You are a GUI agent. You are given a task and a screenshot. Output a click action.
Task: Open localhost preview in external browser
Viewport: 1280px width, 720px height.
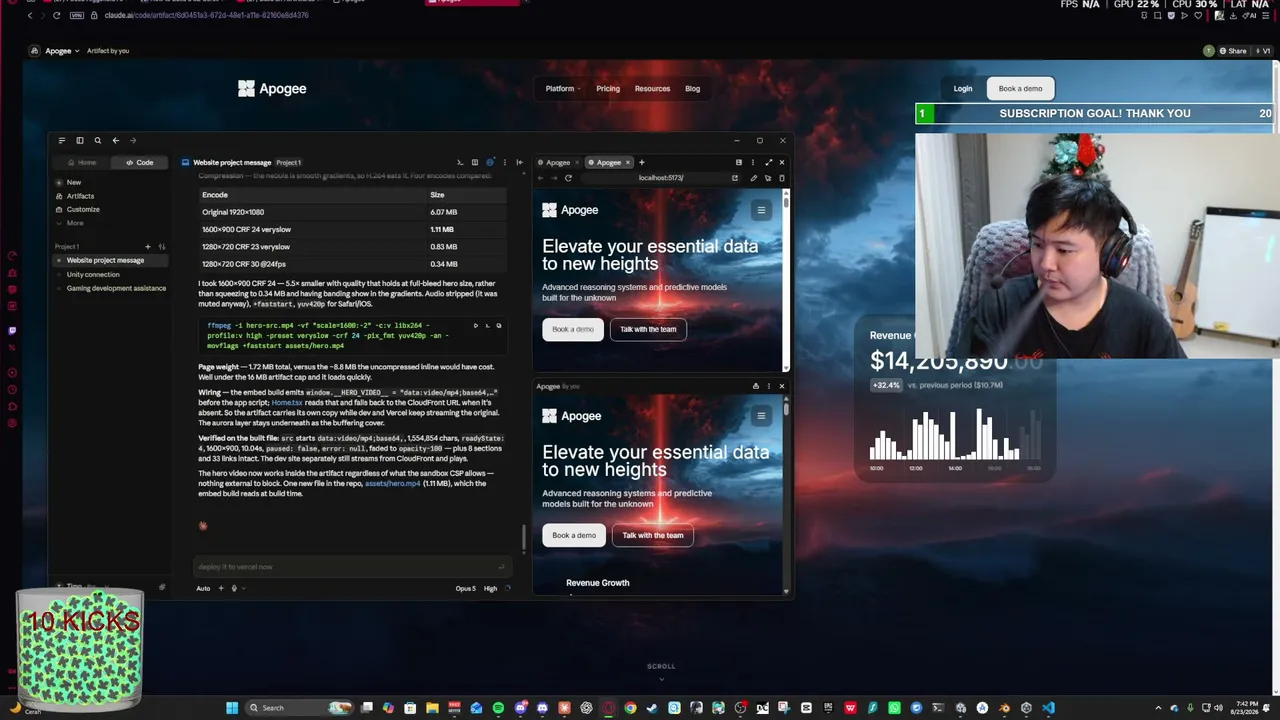click(735, 178)
